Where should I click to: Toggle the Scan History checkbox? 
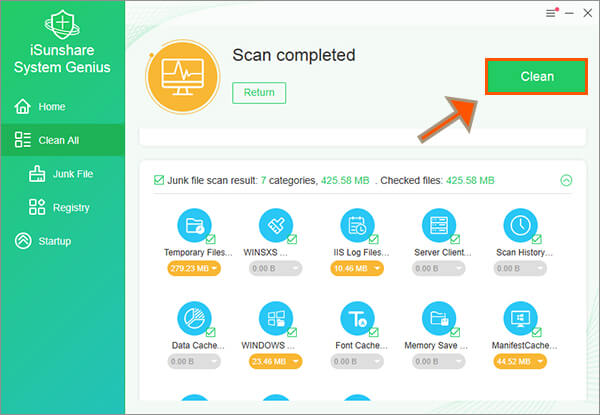(537, 240)
